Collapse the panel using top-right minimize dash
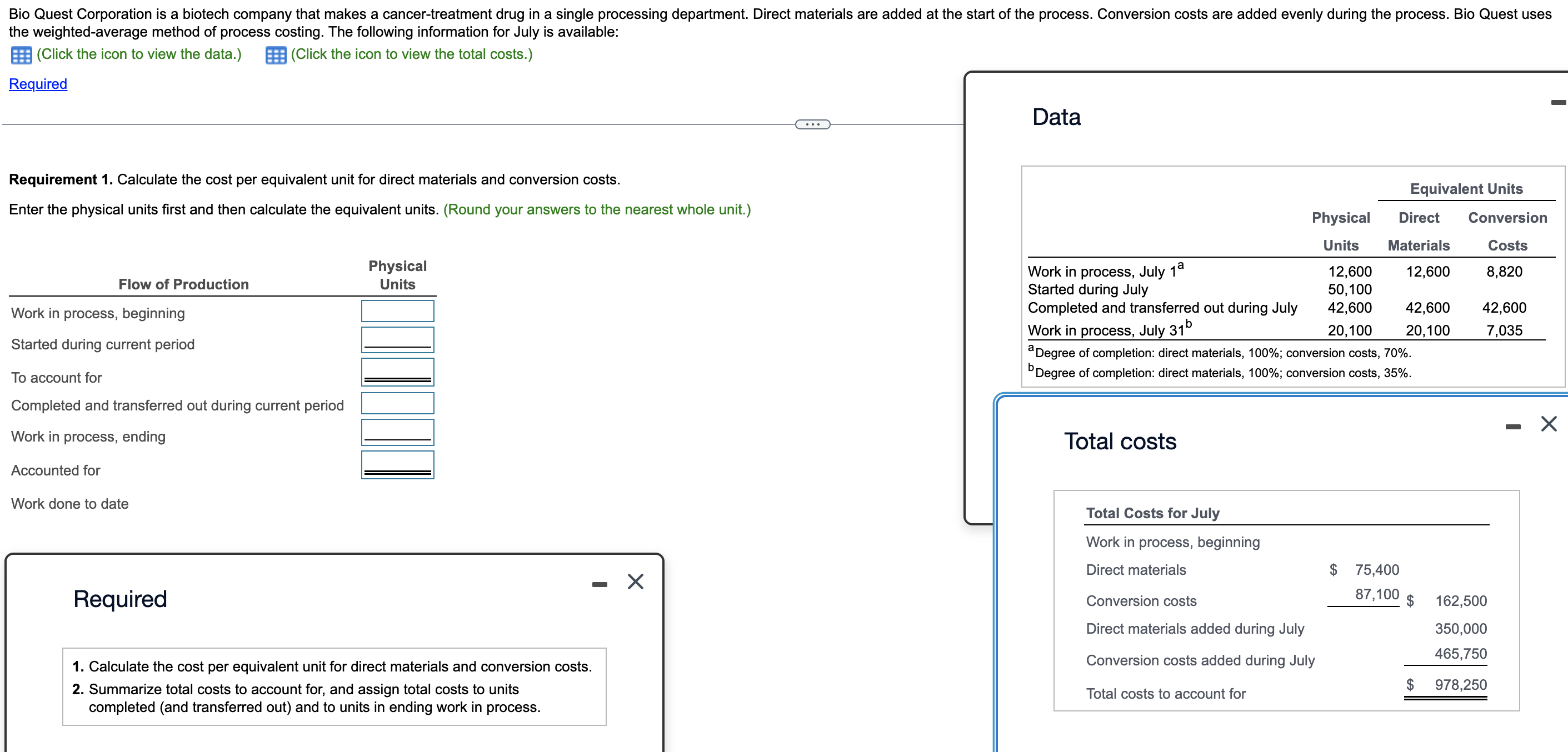Screen dimensions: 1568x752 [x=1560, y=102]
